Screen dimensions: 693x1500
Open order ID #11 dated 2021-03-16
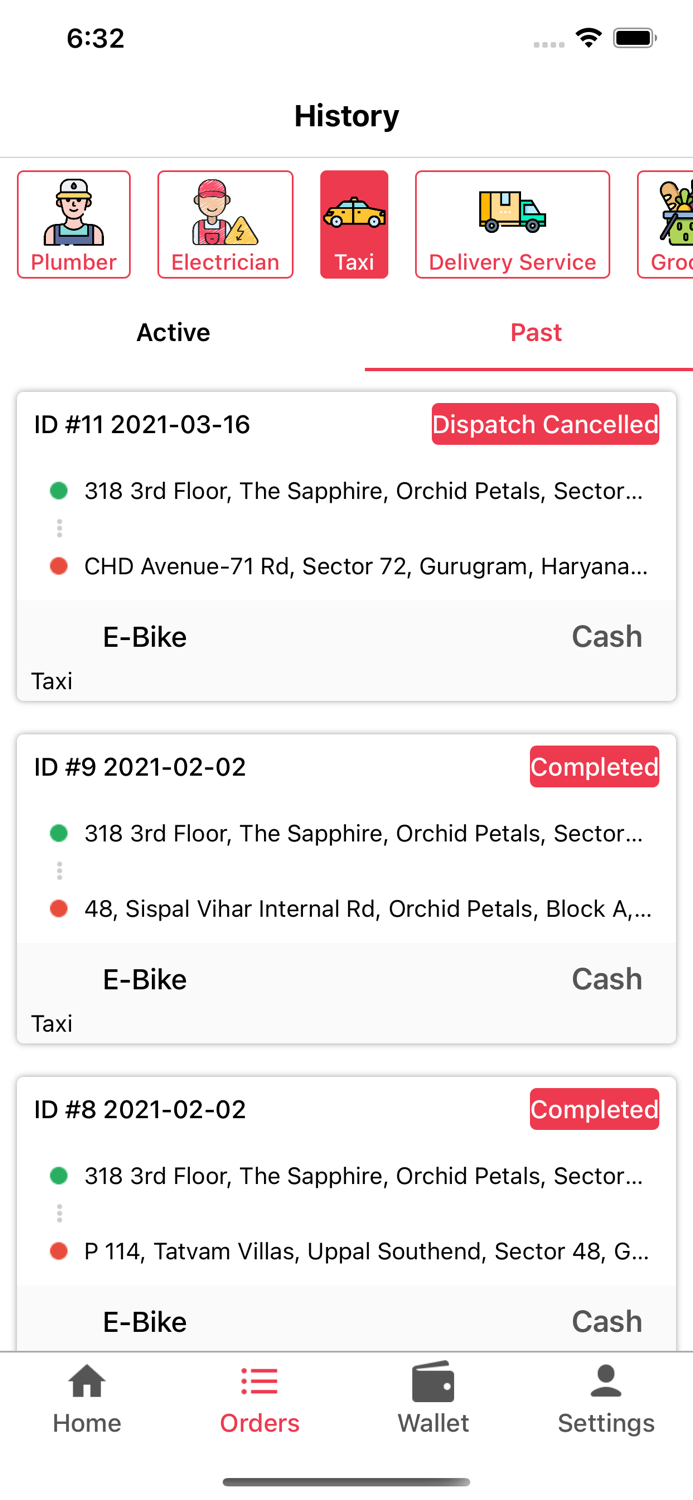click(142, 425)
